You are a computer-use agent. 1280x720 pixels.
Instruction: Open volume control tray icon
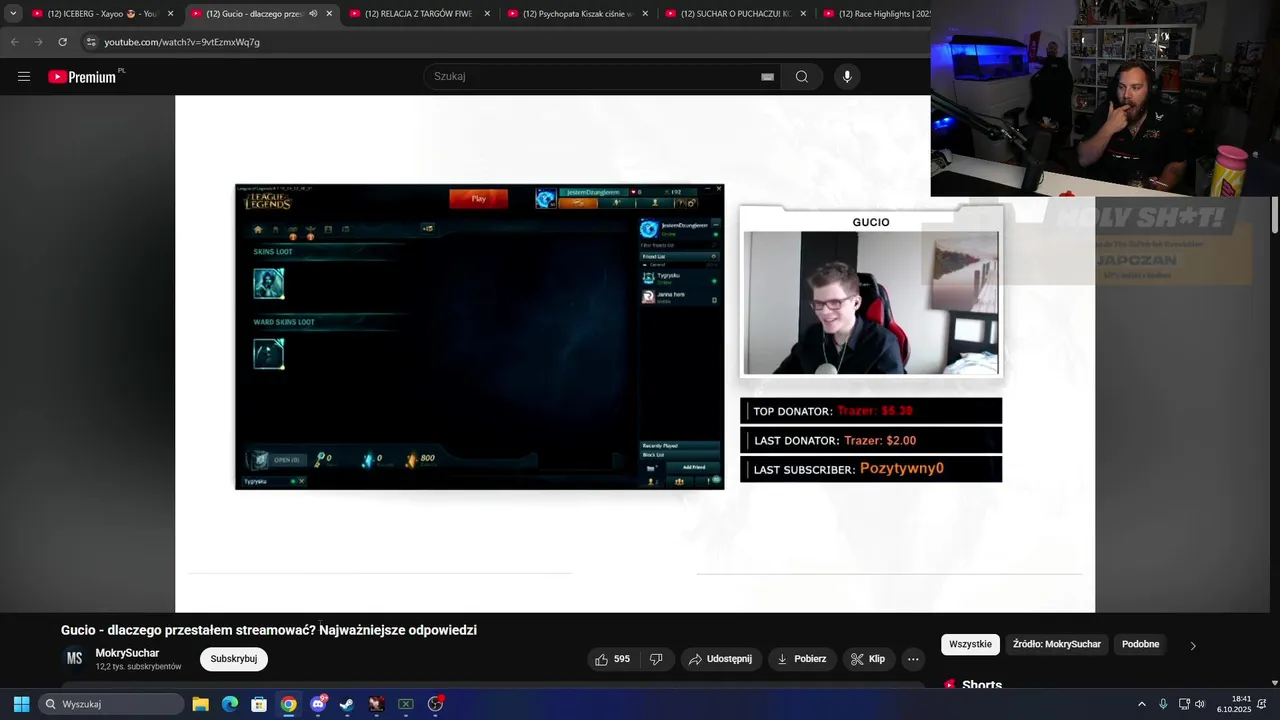[x=1200, y=704]
